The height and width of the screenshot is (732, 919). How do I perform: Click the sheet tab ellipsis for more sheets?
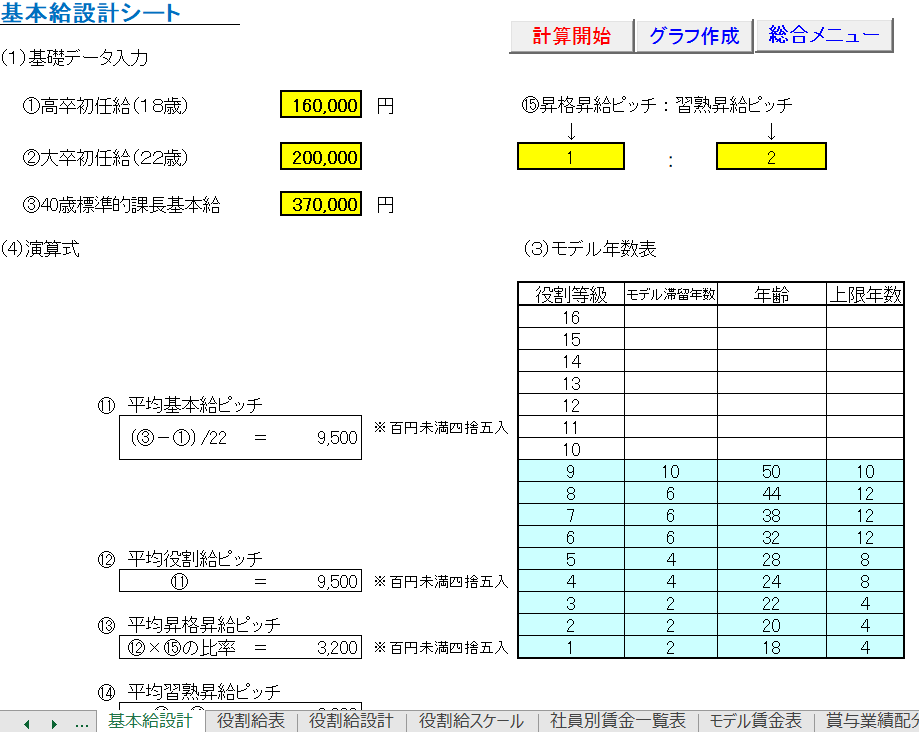pos(82,724)
